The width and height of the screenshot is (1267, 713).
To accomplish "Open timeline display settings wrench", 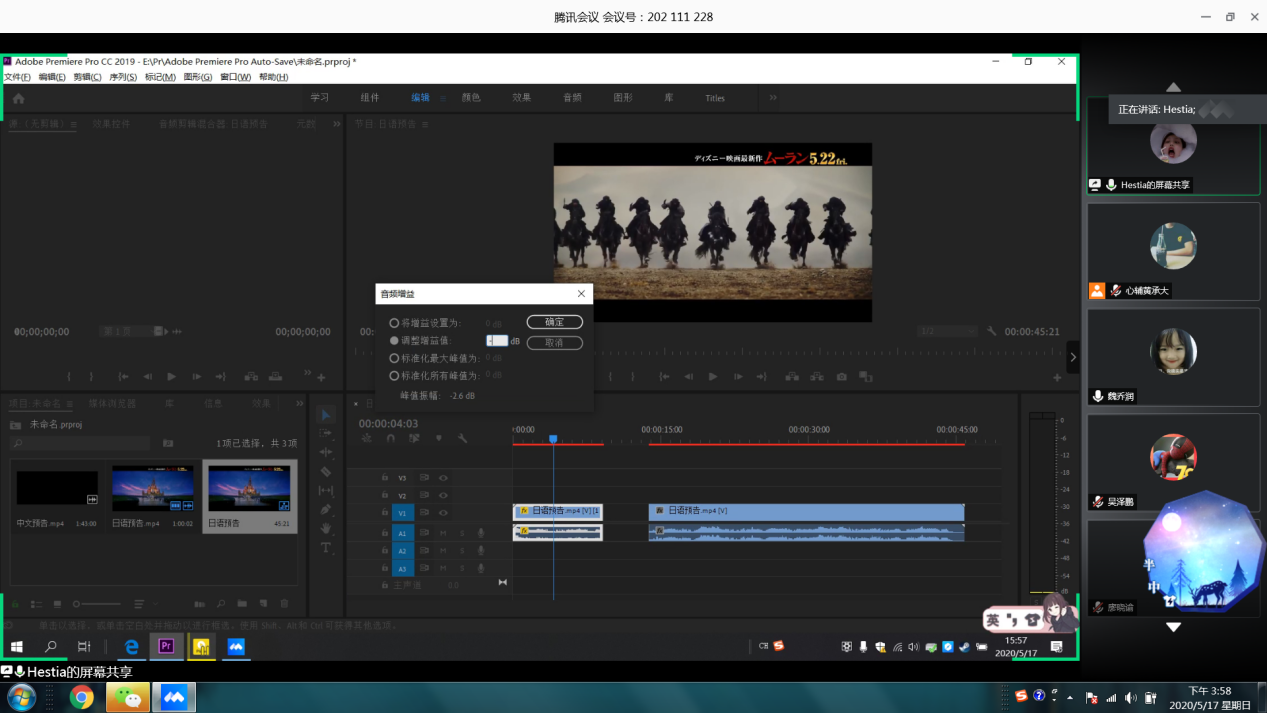I will pyautogui.click(x=463, y=439).
